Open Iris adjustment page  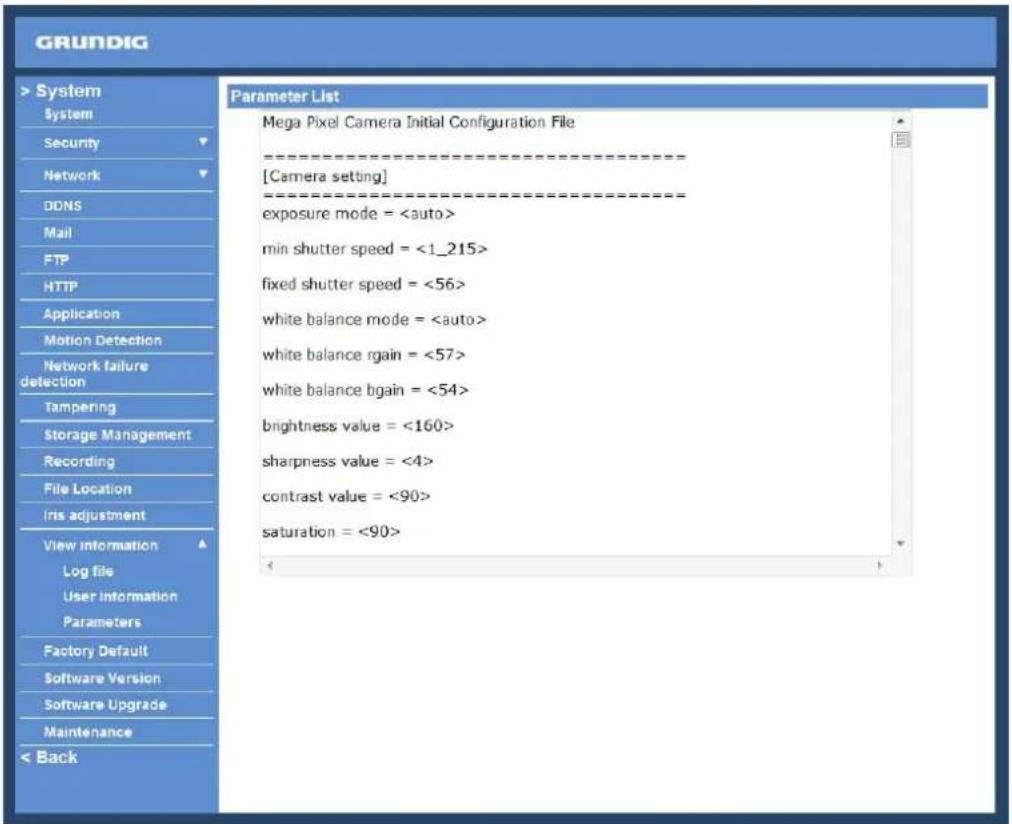tap(94, 516)
